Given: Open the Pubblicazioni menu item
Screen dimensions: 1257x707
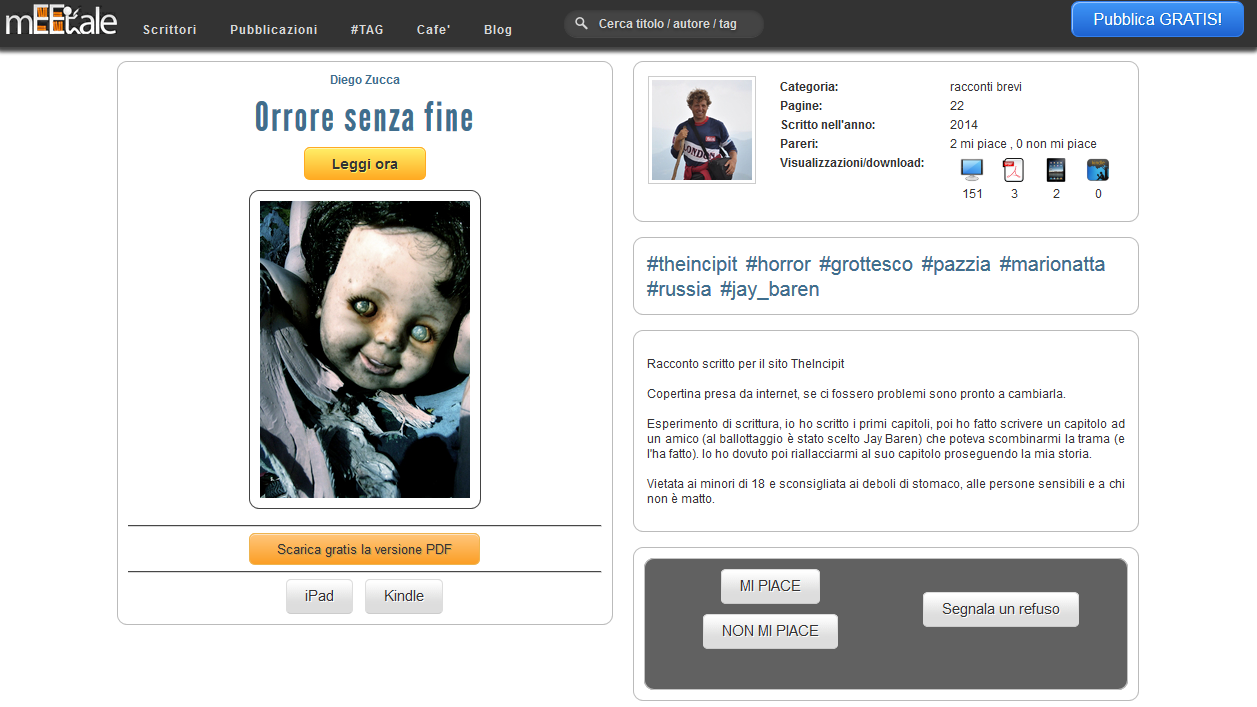Looking at the screenshot, I should [274, 30].
